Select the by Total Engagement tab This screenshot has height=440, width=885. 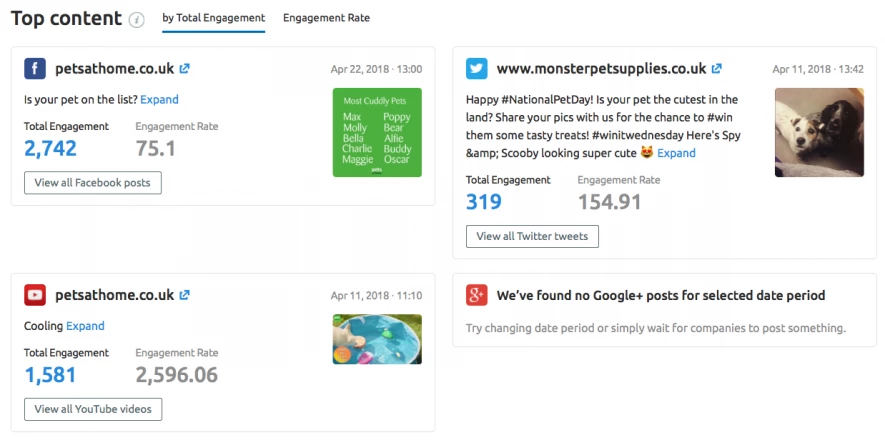pos(213,18)
